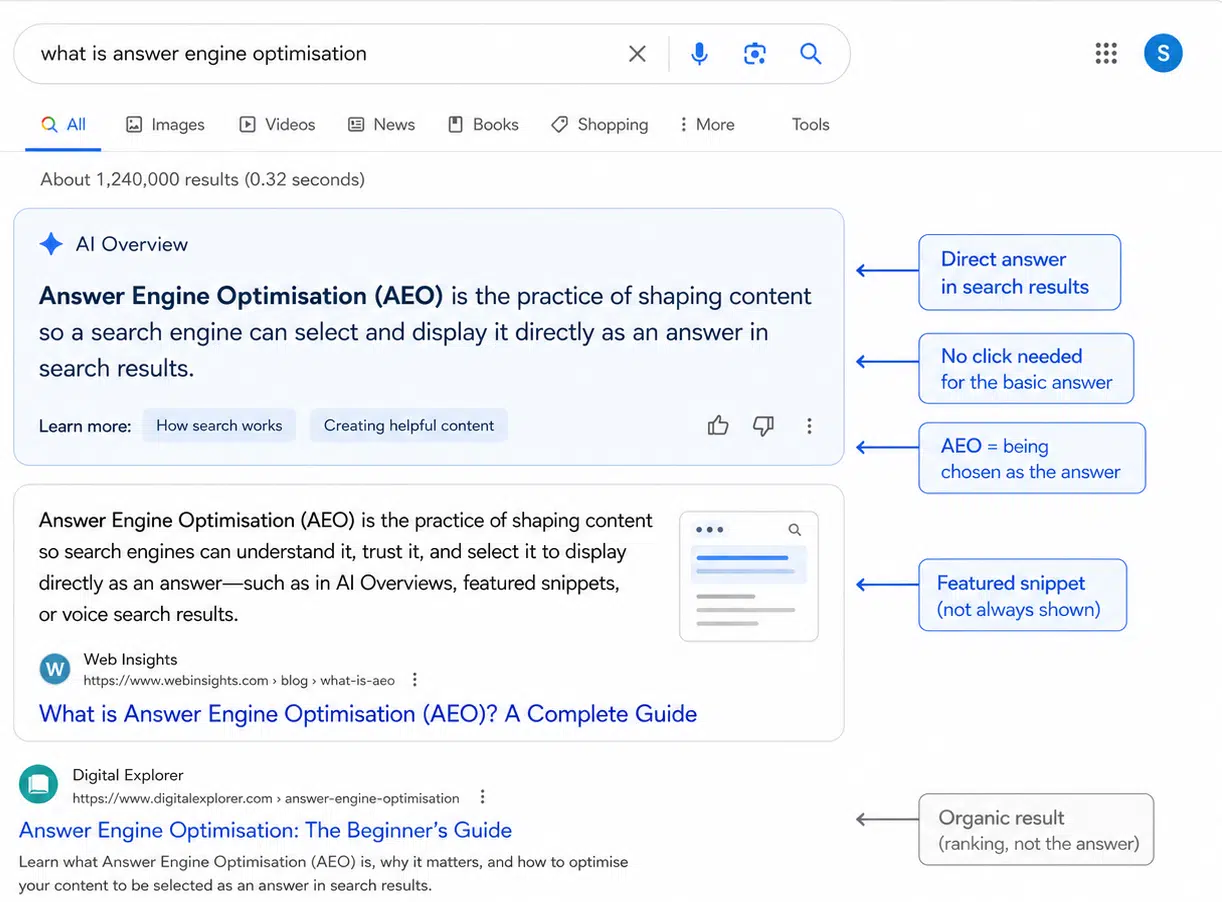Viewport: 1222px width, 902px height.
Task: Click the digitalexplorer.com breadcrumb URL
Action: (266, 798)
